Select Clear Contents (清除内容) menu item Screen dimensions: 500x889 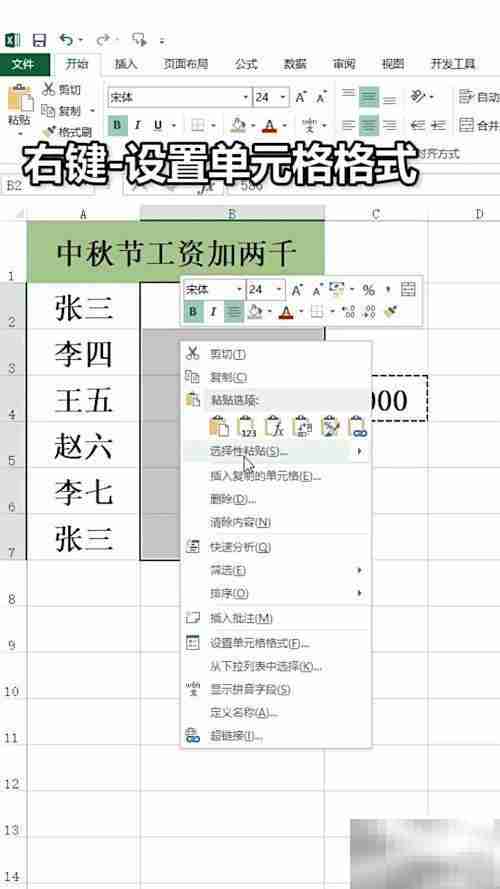[x=276, y=522]
